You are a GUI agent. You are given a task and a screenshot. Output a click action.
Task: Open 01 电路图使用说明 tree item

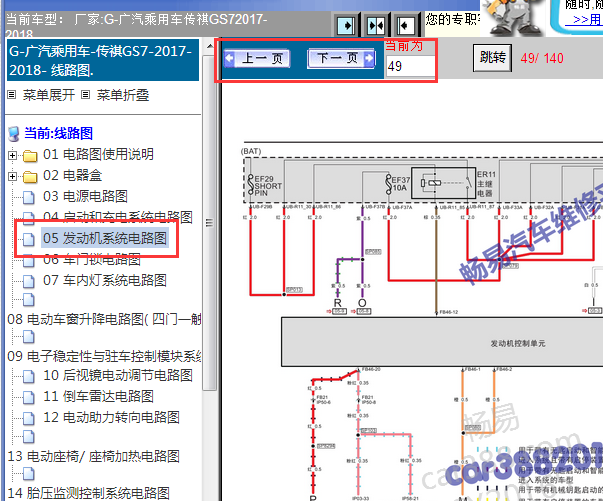(98, 155)
